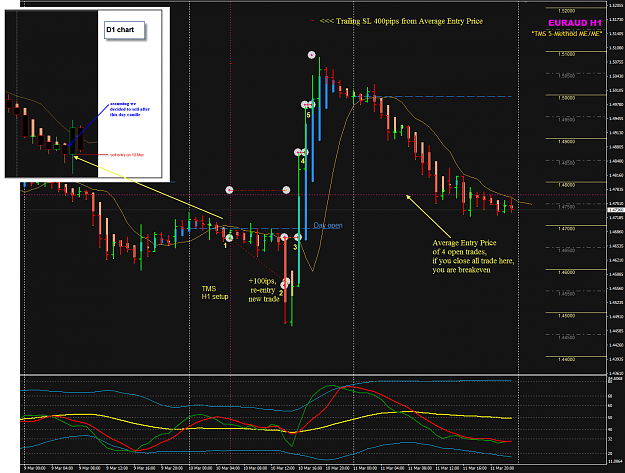Click the white trade marker beside number 1
The image size is (625, 473).
click(x=229, y=238)
